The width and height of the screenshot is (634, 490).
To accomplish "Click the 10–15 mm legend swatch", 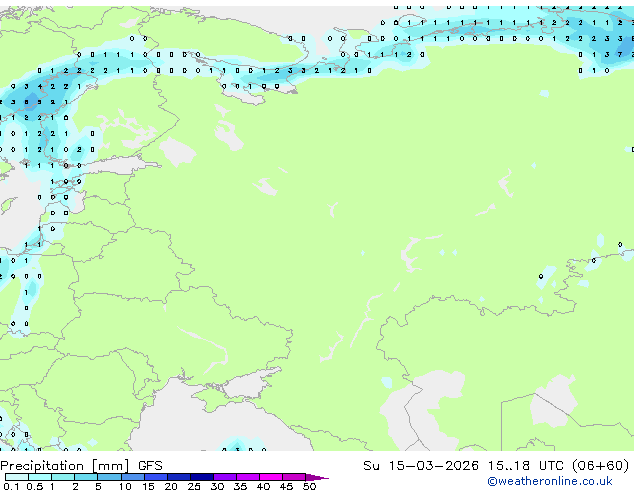I will coord(133,477).
